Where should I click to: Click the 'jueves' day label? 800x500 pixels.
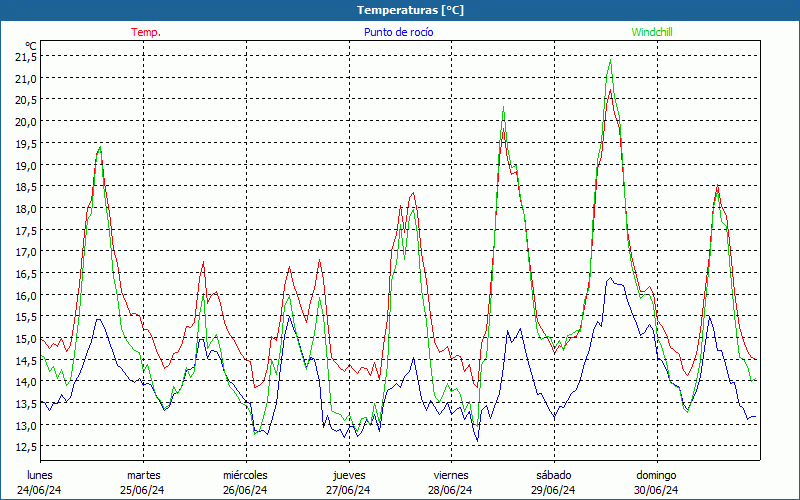pyautogui.click(x=349, y=475)
